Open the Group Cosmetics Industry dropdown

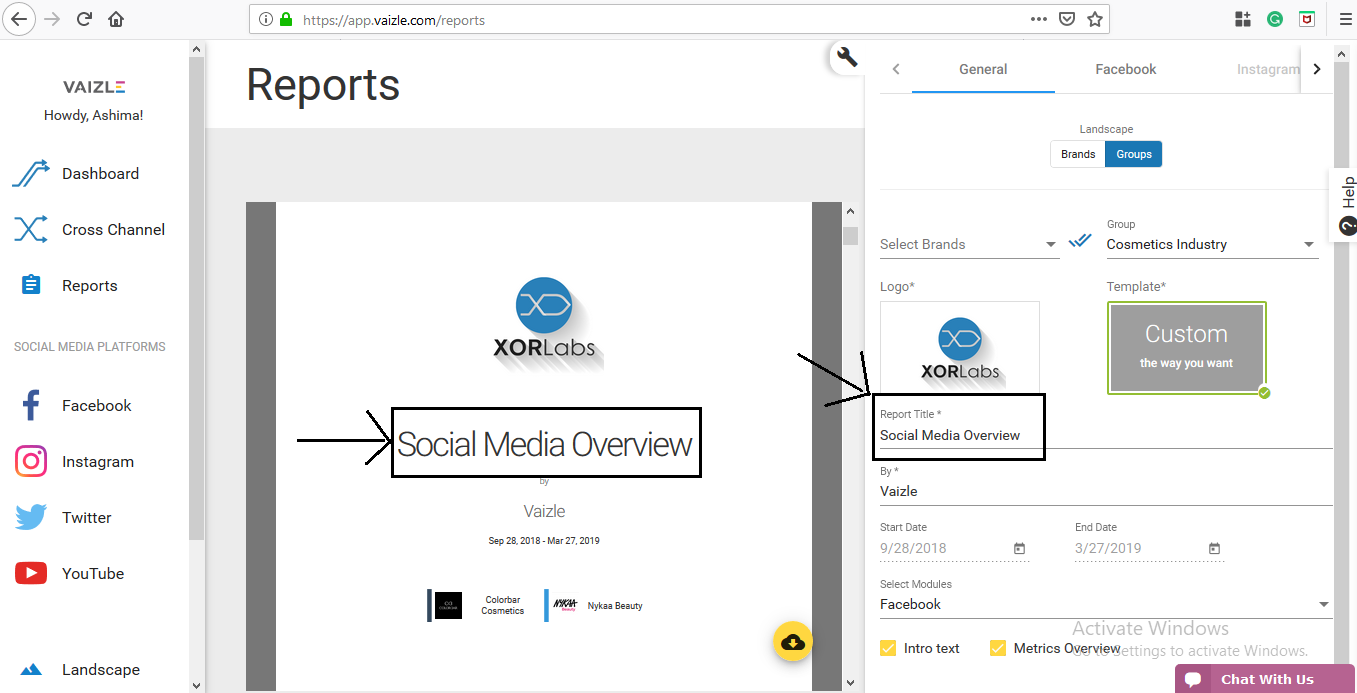coord(1212,244)
